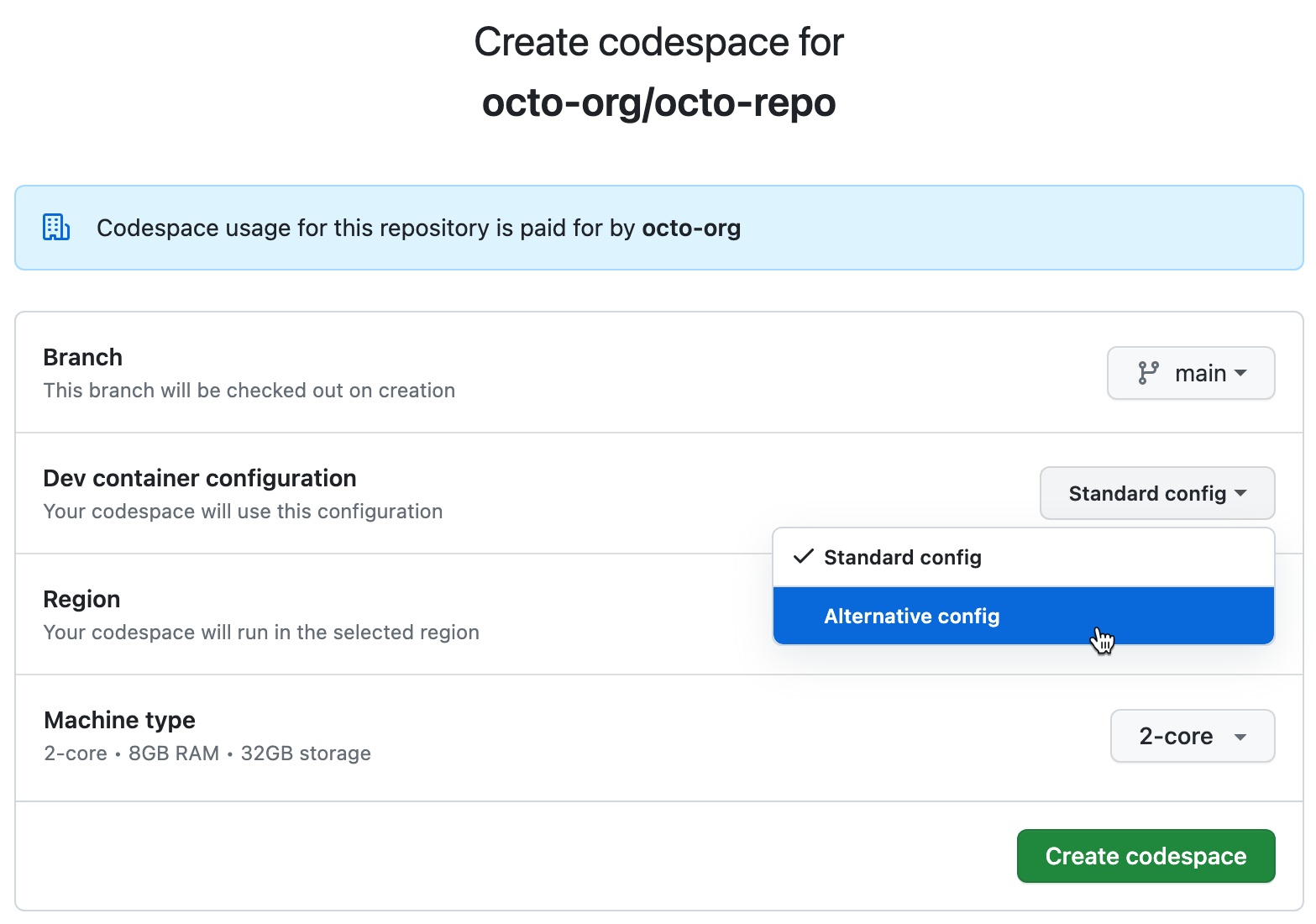Open the 2-core machine type dropdown
The height and width of the screenshot is (924, 1316).
pos(1193,736)
